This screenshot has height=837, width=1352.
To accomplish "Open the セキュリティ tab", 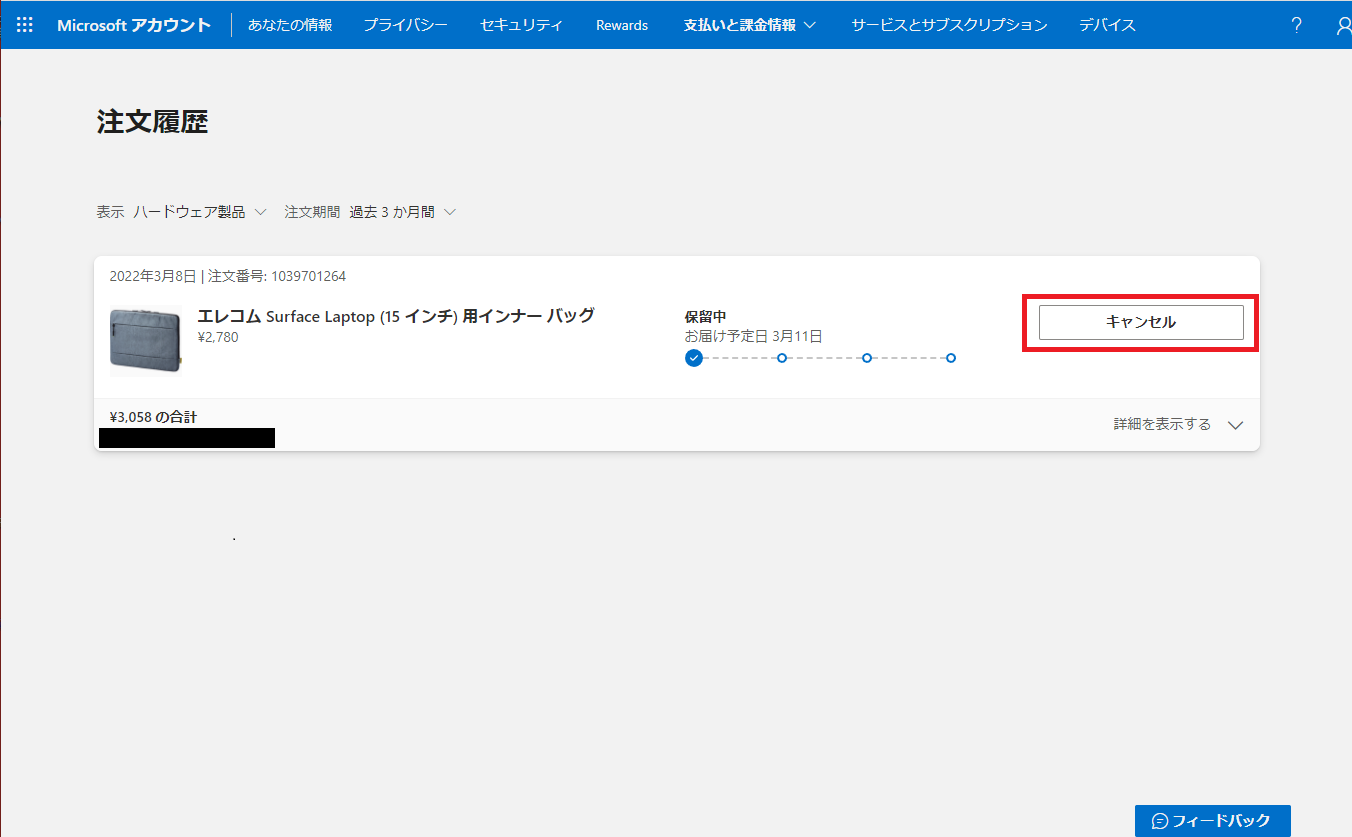I will tap(521, 25).
